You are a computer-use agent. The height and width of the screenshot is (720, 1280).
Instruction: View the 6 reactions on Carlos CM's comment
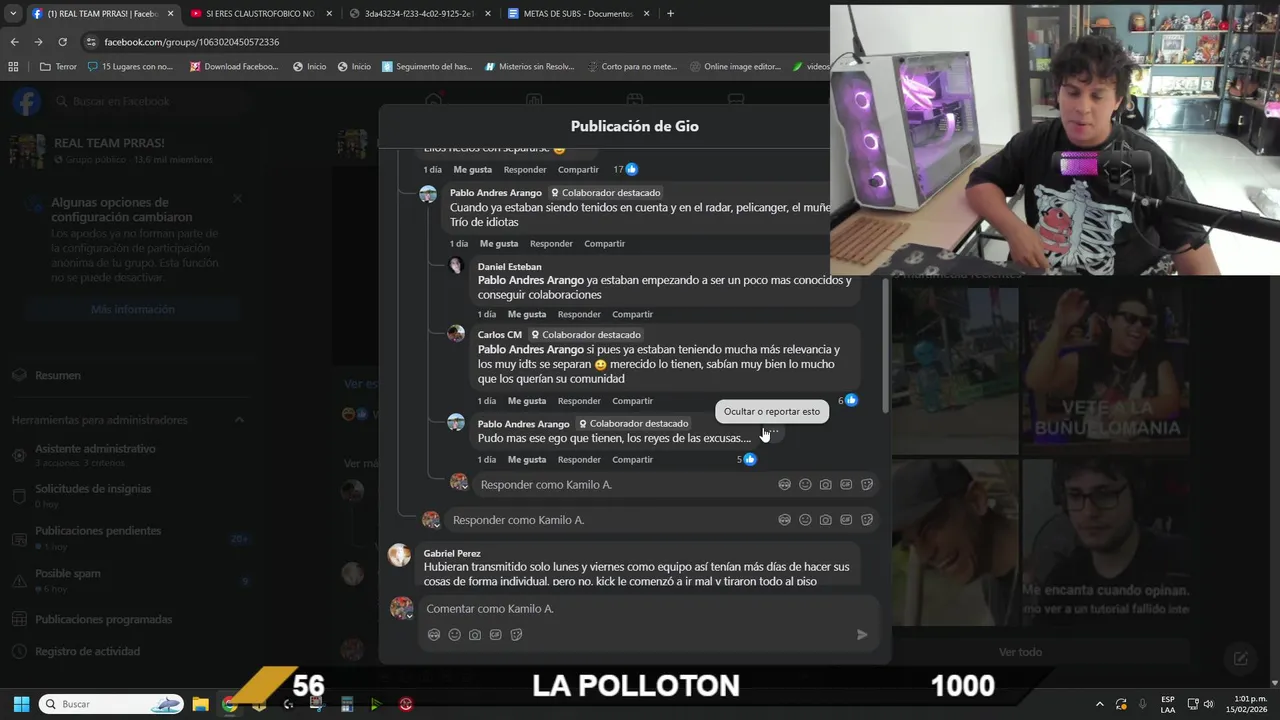(x=848, y=400)
